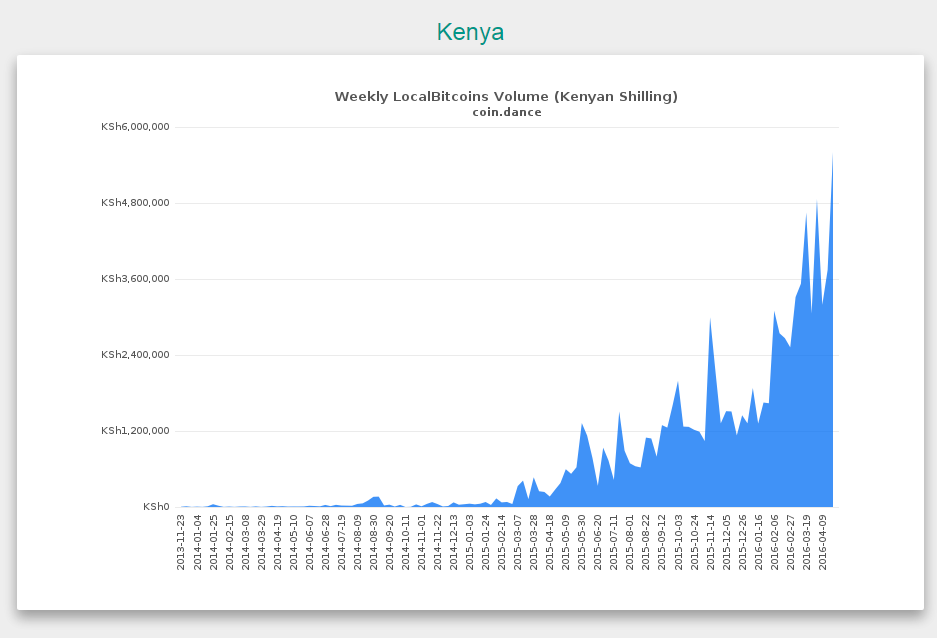Click the 2015-05-09 date label

(x=565, y=542)
